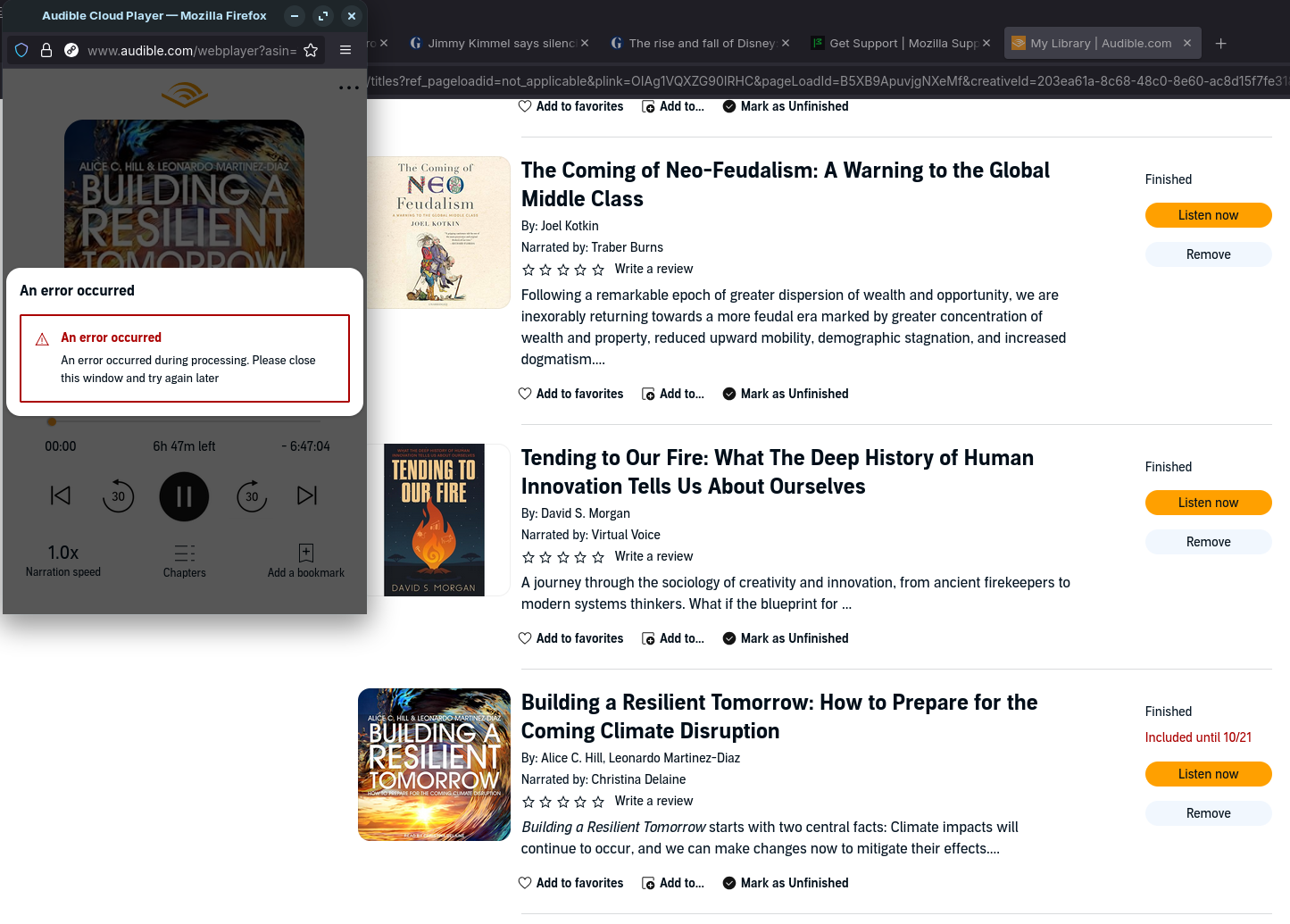Rewind 30 seconds in the player
Screen dimensions: 1290x924
point(118,496)
